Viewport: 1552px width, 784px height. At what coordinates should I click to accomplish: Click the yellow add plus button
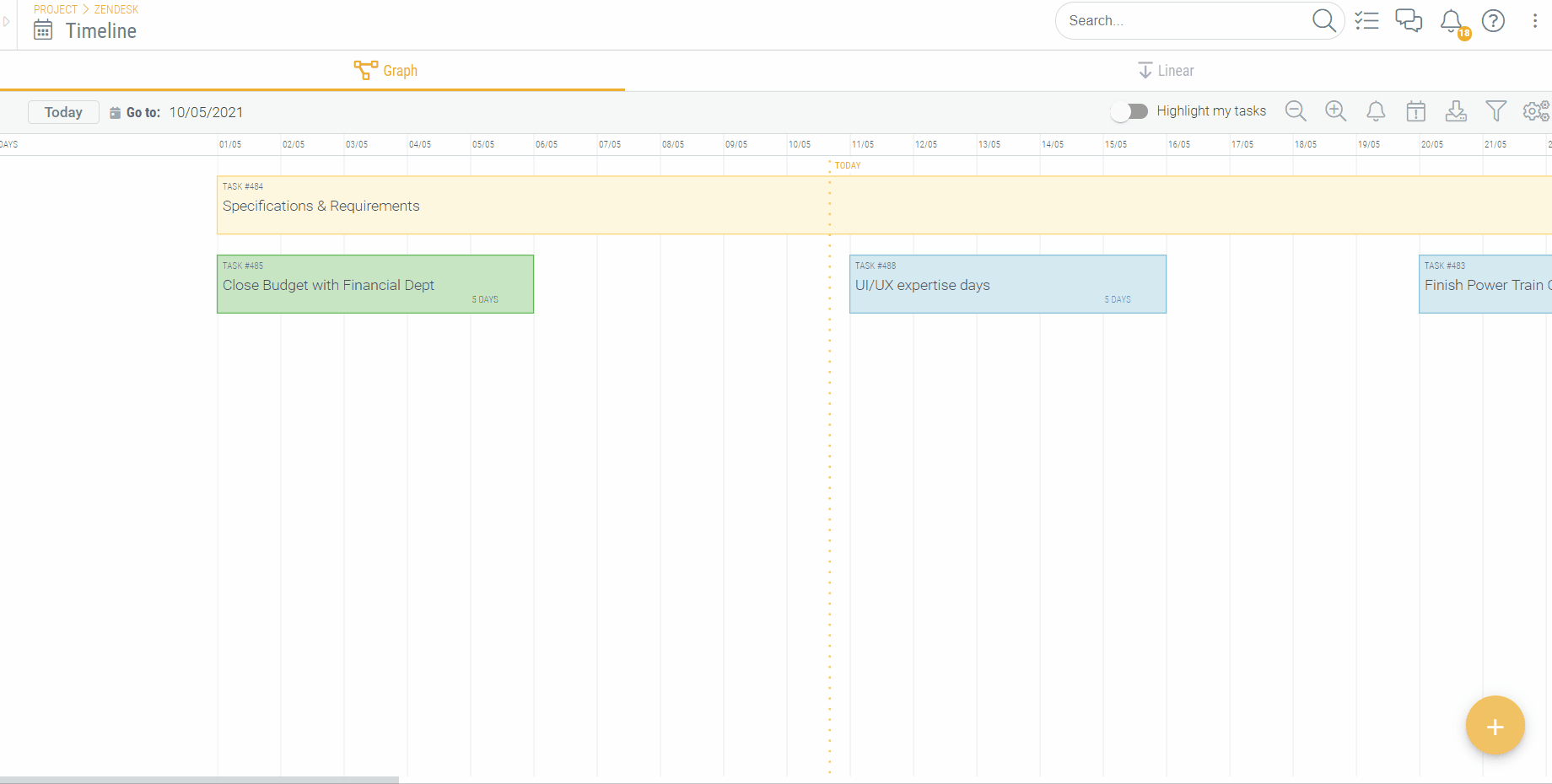[x=1495, y=726]
